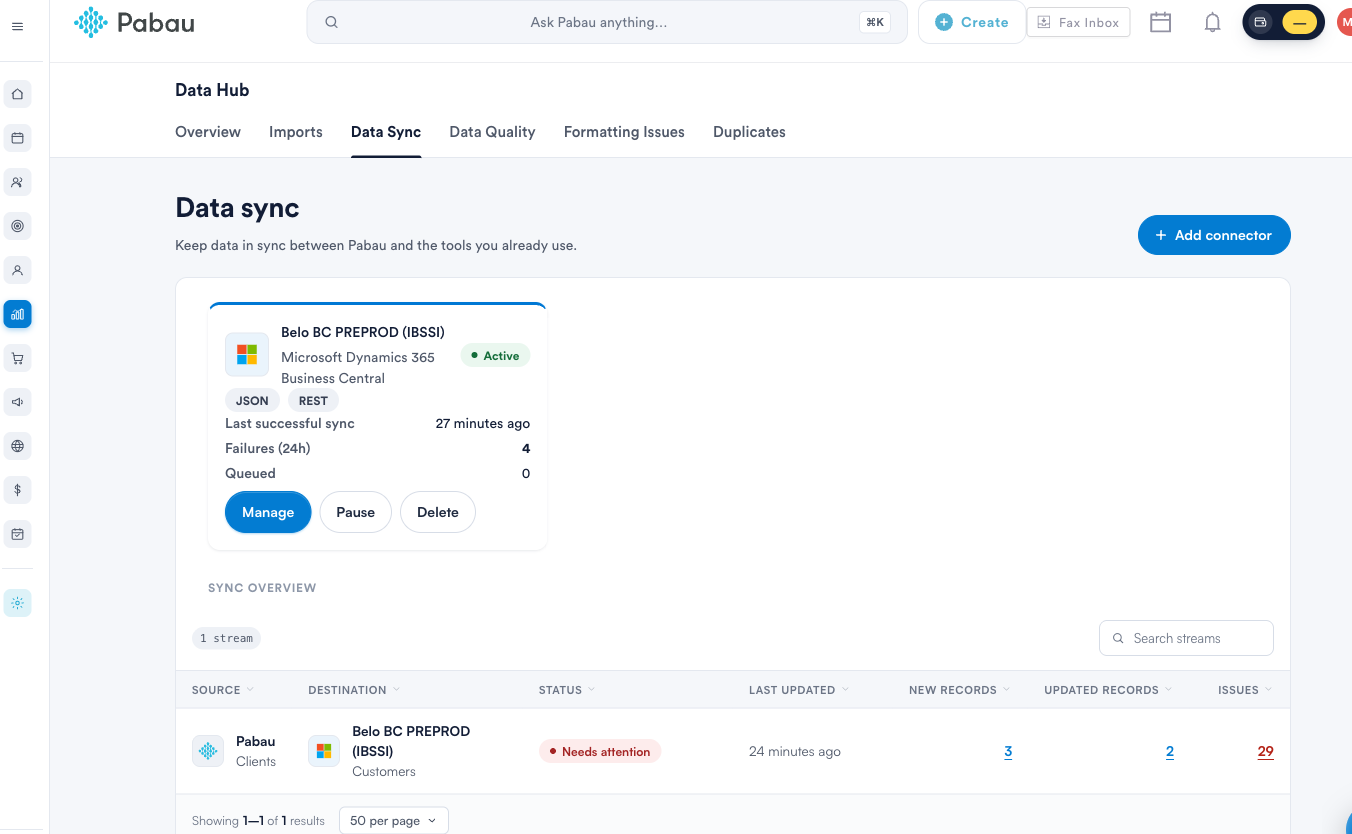Open the dollar Finance sidebar icon
This screenshot has height=834, width=1352.
point(17,490)
